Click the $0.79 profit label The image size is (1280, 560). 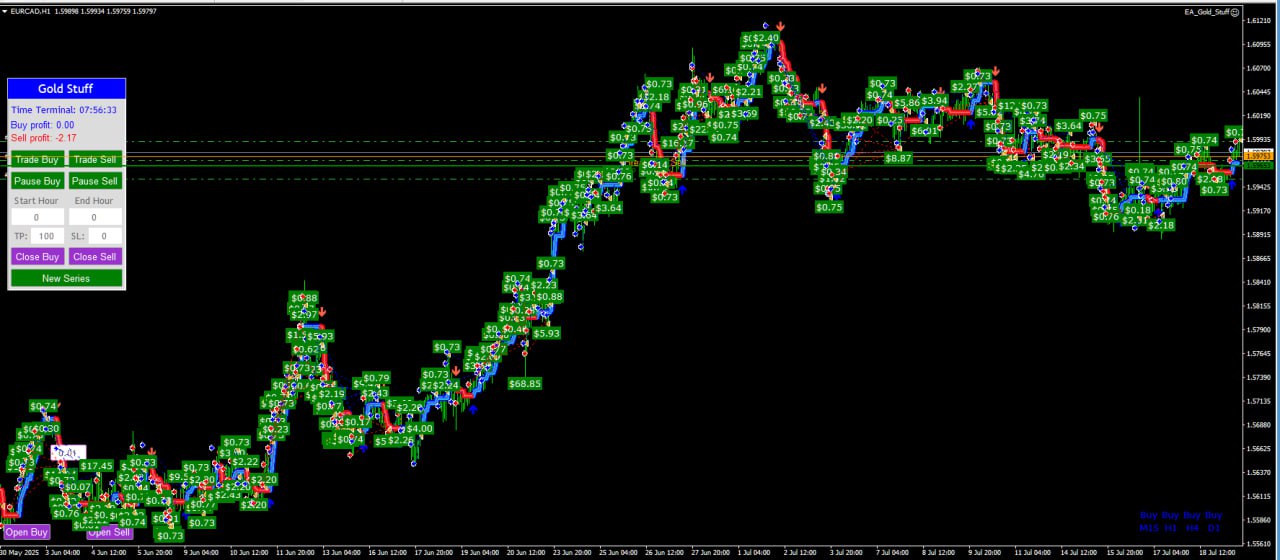click(x=376, y=378)
